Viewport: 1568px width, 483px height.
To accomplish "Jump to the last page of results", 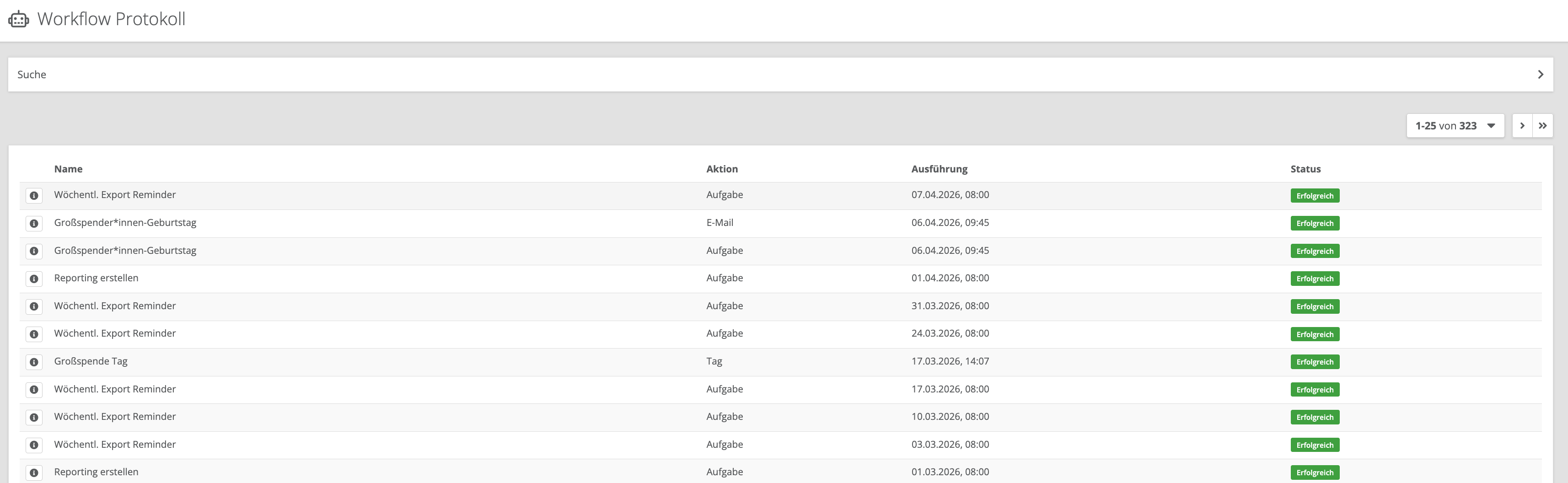I will click(x=1542, y=126).
